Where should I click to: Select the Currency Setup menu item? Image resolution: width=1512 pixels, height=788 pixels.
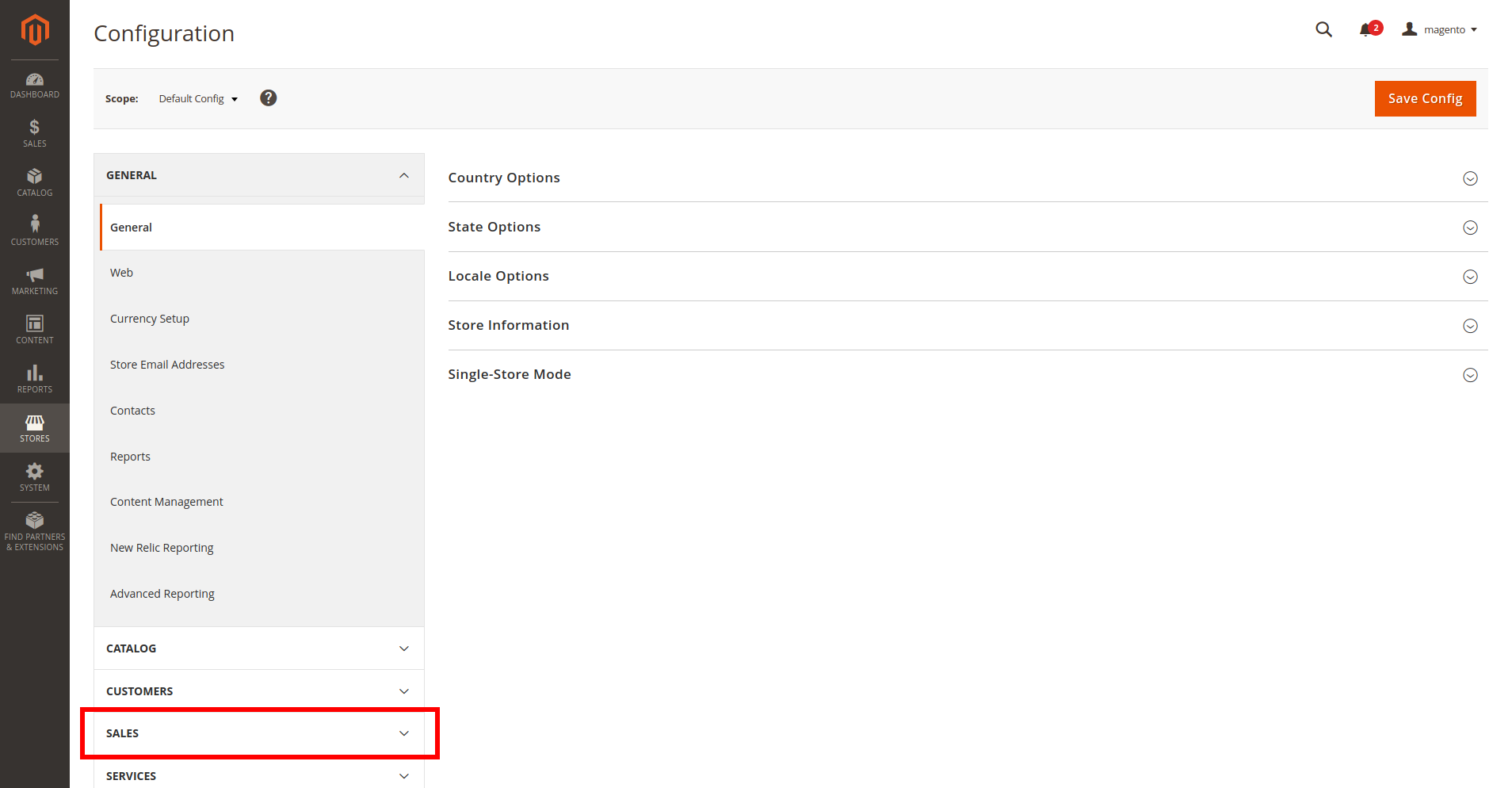[x=150, y=319]
